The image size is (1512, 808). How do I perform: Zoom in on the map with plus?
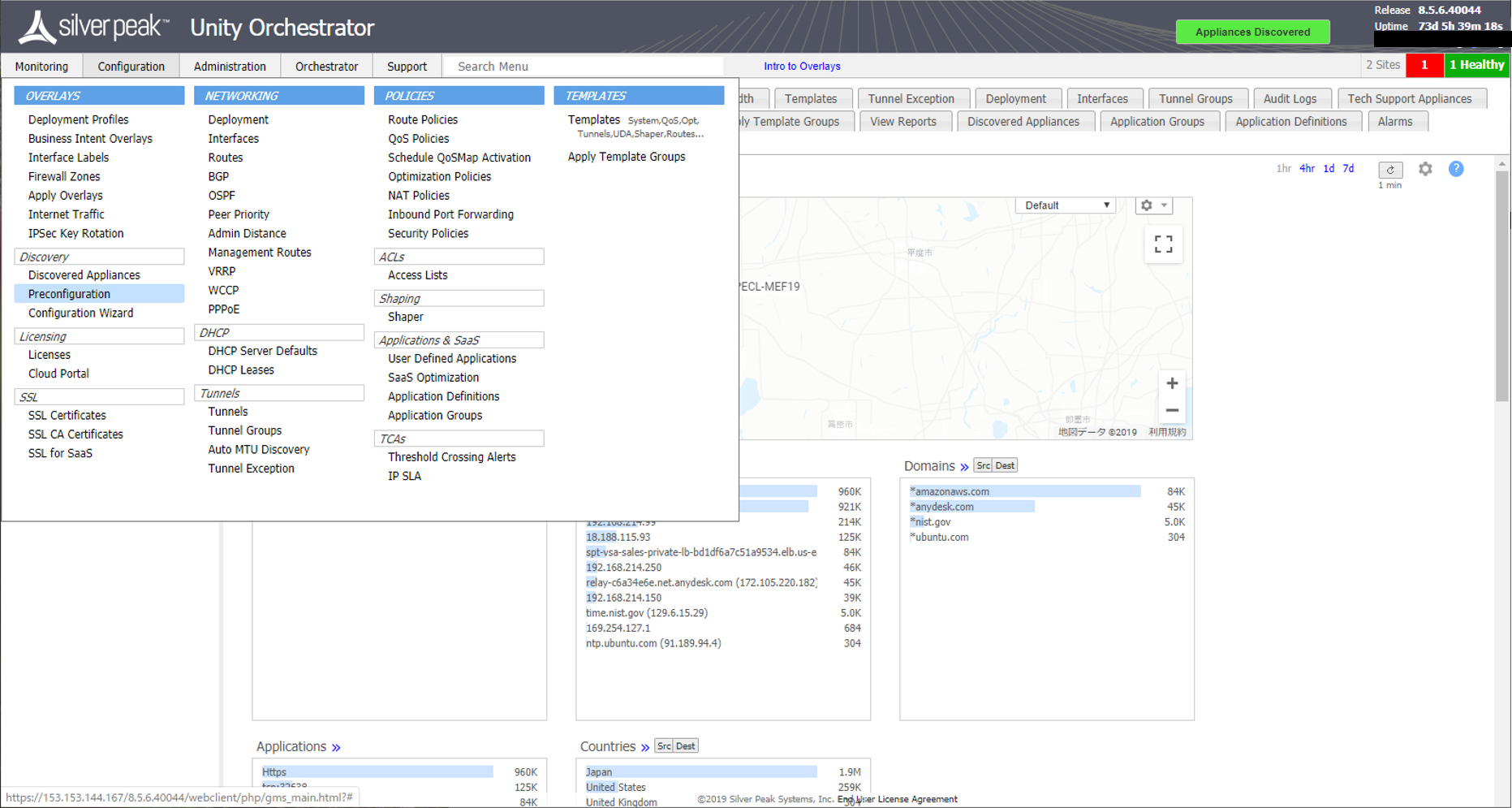(1172, 383)
